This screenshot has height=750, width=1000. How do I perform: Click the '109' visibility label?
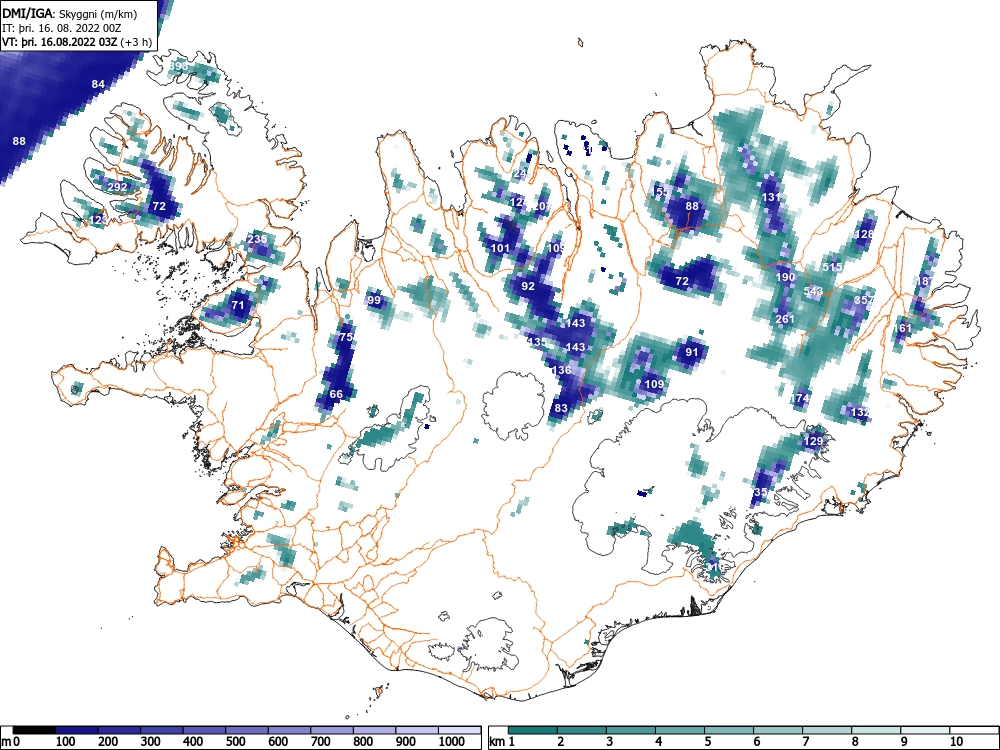(654, 384)
